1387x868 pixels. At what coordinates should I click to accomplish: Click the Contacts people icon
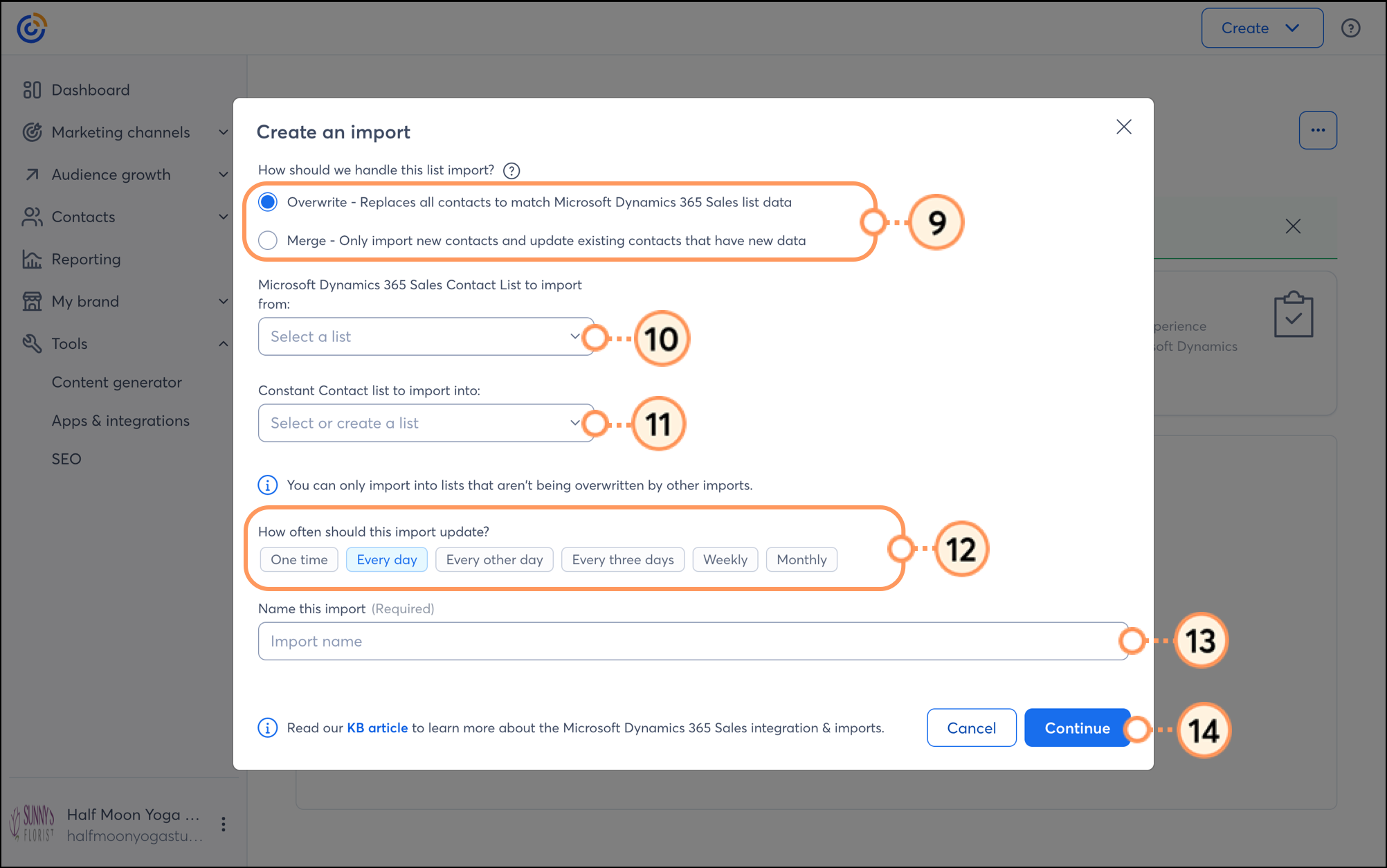tap(32, 217)
